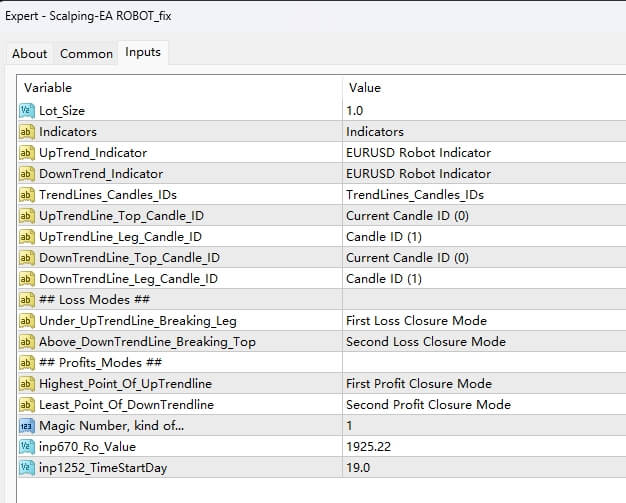Select the Inputs tab
The image size is (626, 503).
point(142,53)
